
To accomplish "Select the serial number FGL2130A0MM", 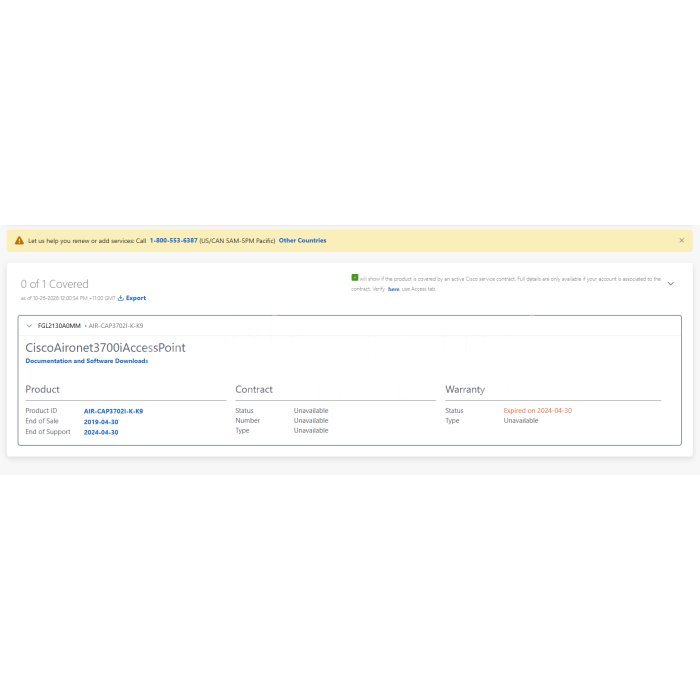I will [x=59, y=326].
